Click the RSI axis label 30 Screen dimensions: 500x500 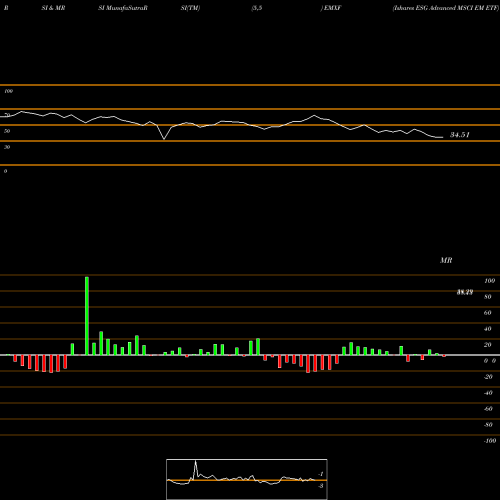(7, 147)
